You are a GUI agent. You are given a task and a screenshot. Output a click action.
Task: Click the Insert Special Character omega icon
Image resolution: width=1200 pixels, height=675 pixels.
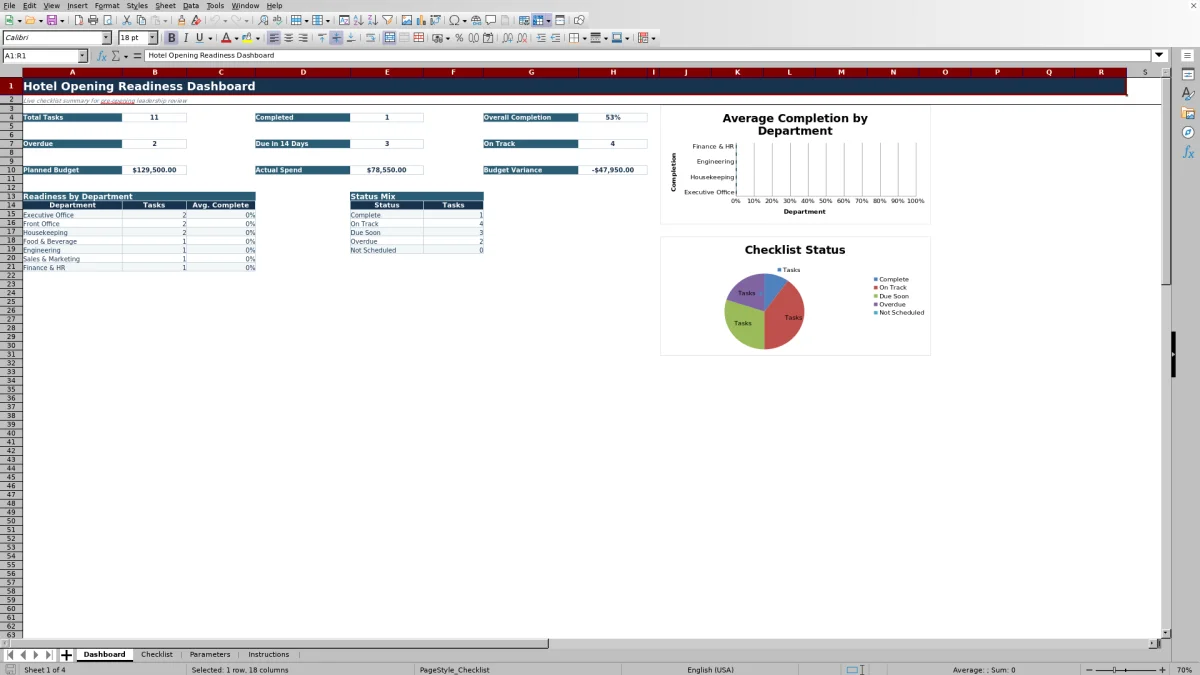(x=454, y=20)
